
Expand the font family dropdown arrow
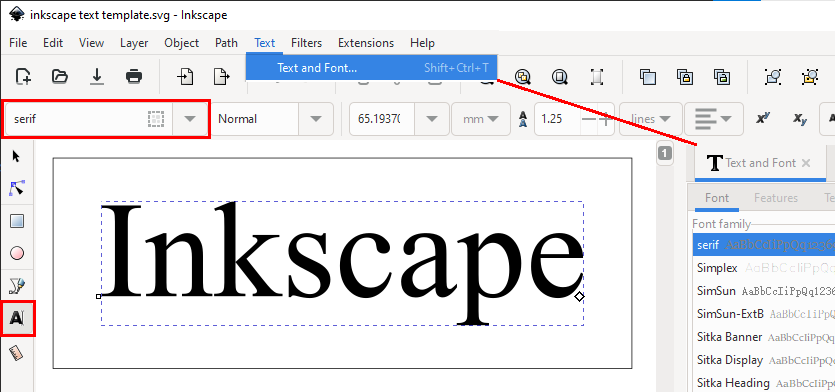(x=190, y=119)
